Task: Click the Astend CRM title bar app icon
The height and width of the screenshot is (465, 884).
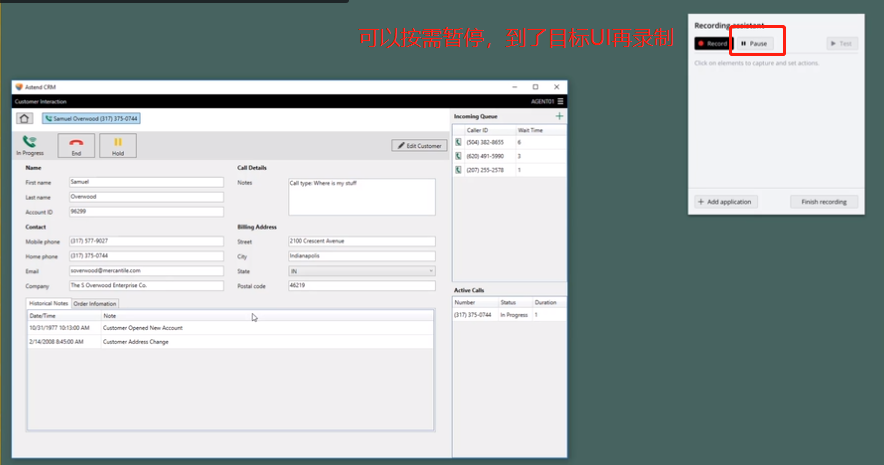Action: [19, 87]
